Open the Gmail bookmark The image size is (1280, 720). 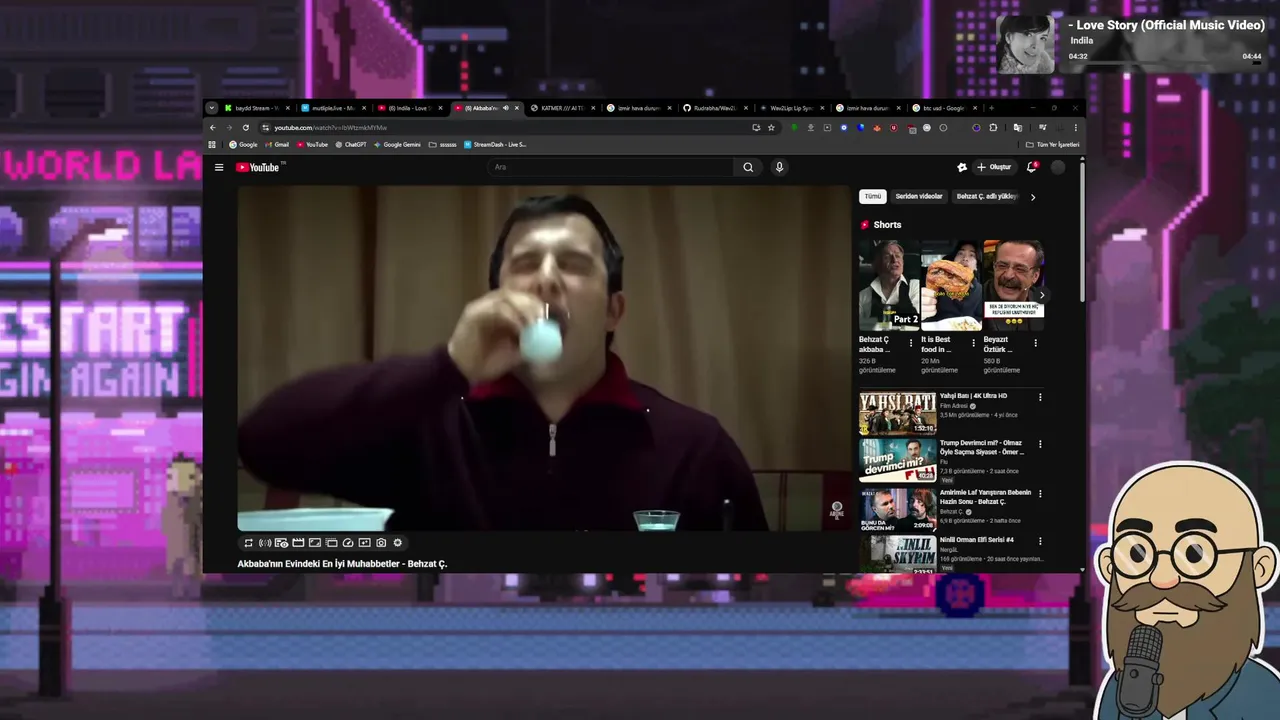[277, 144]
